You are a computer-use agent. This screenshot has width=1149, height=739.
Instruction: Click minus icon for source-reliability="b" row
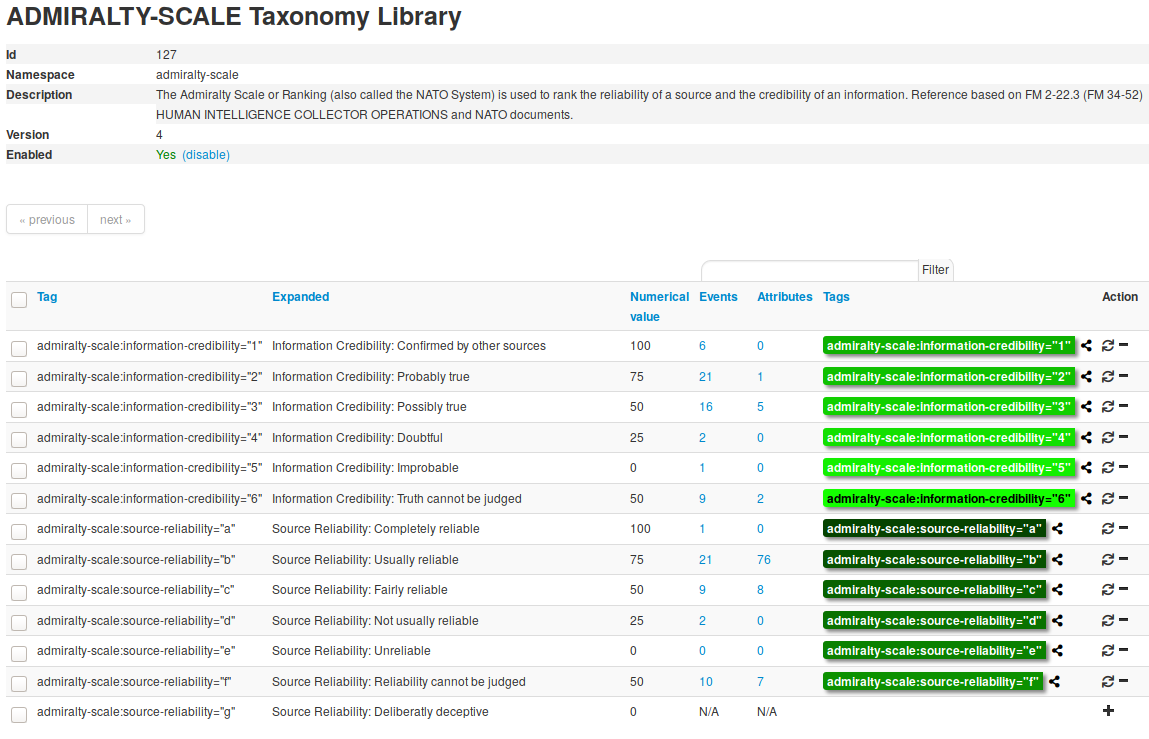click(1123, 559)
